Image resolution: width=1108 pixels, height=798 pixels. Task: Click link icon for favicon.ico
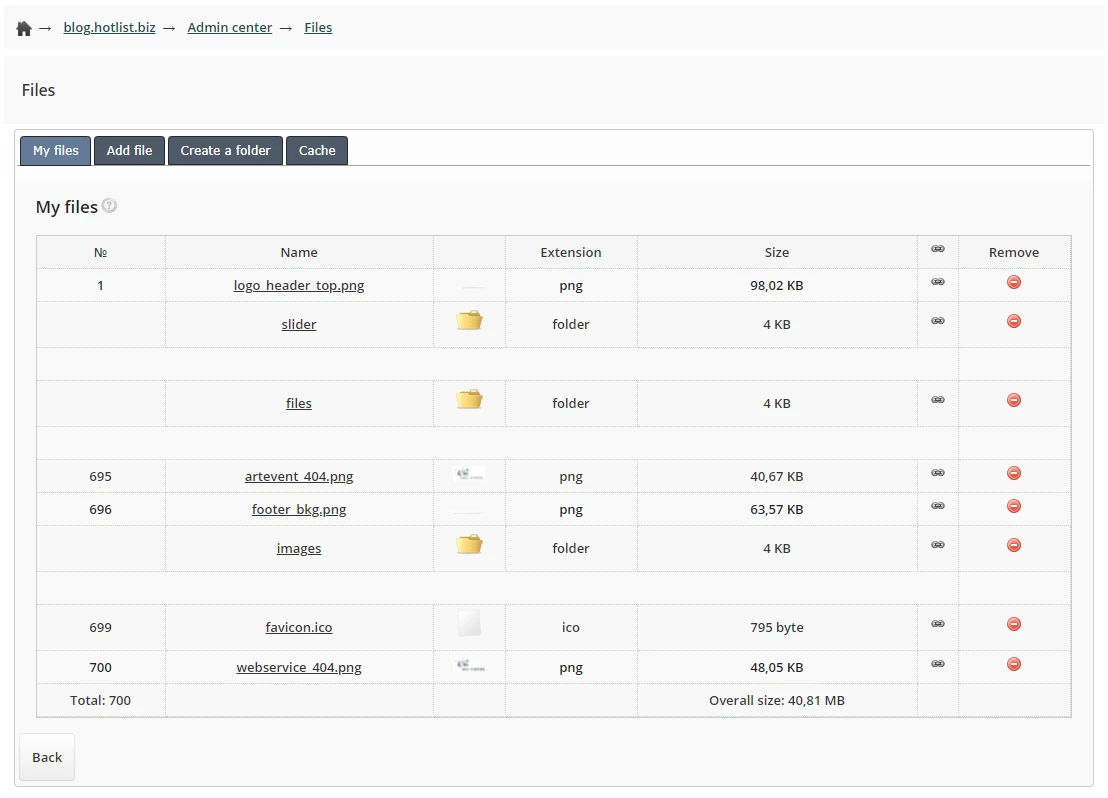pyautogui.click(x=938, y=624)
